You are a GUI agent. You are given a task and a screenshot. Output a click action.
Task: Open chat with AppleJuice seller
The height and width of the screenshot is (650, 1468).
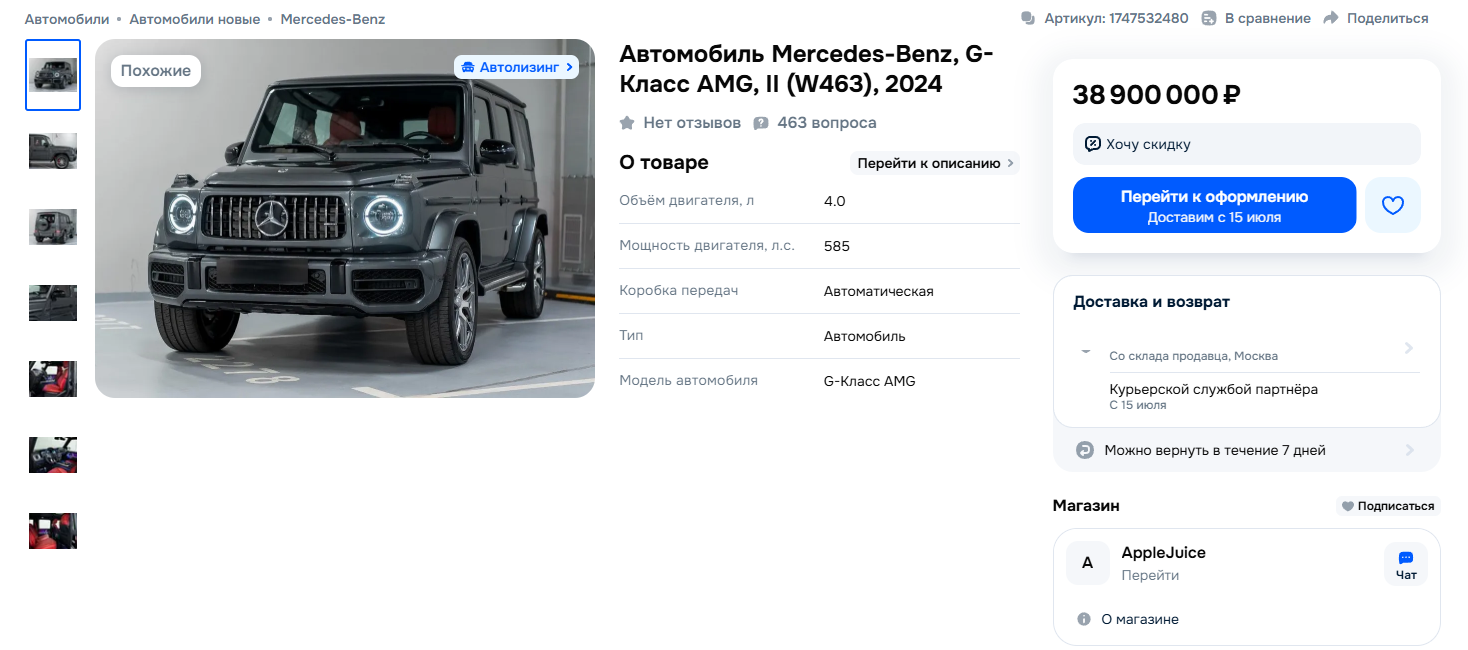(x=1406, y=564)
